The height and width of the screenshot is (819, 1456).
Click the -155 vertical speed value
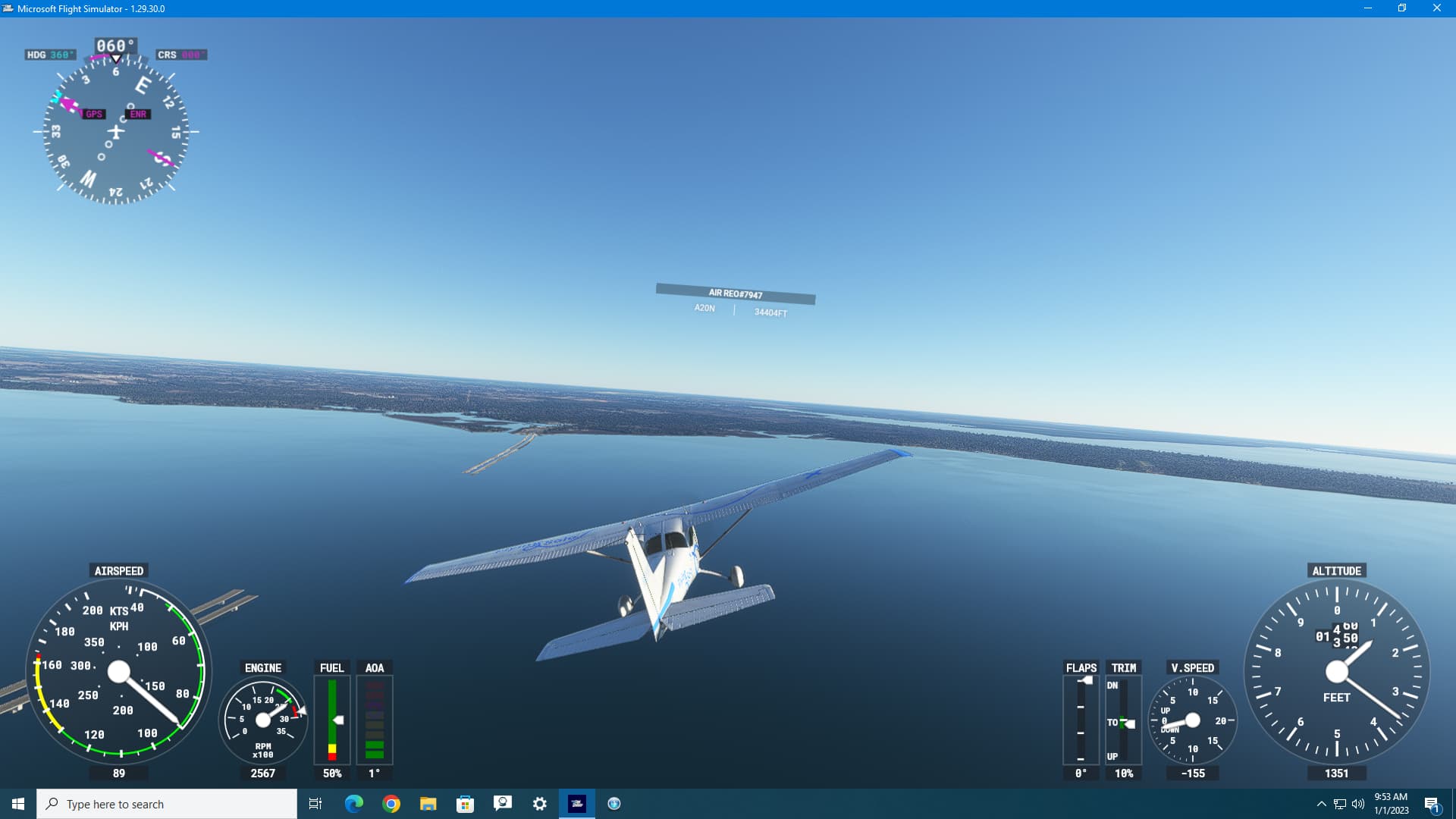(1193, 773)
